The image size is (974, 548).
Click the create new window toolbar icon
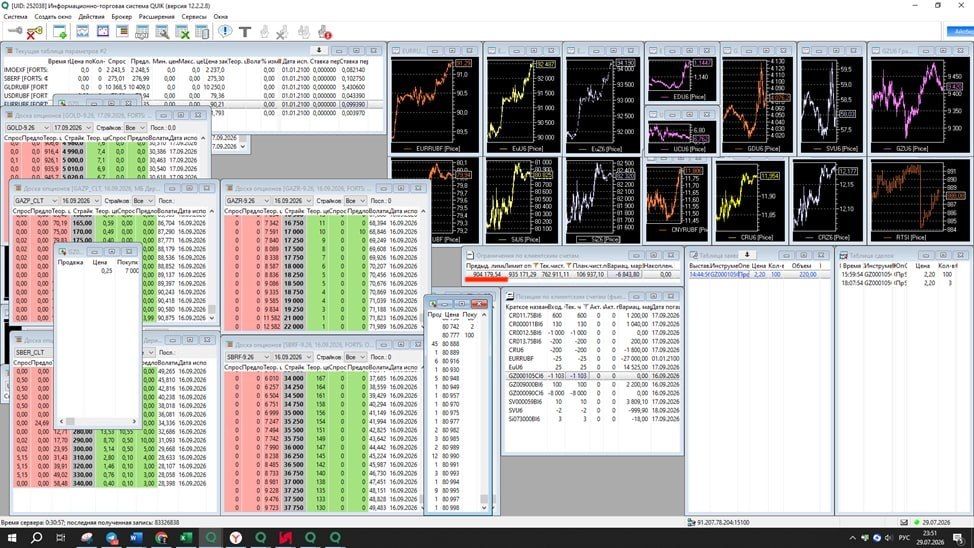[60, 32]
